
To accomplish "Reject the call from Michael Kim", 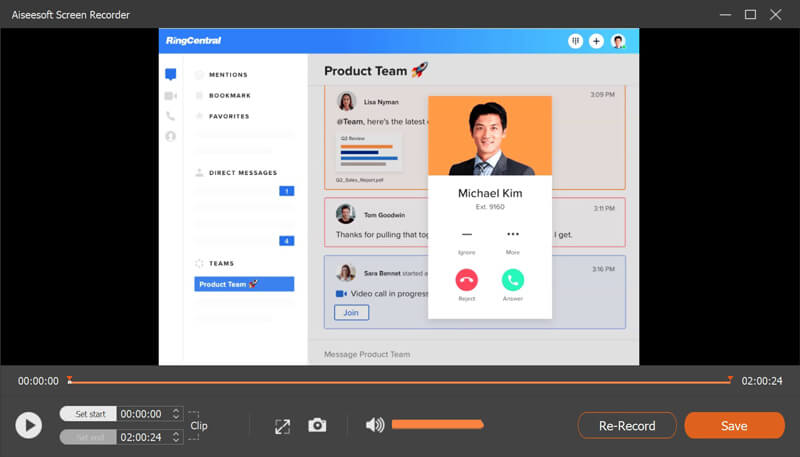I will pos(466,280).
